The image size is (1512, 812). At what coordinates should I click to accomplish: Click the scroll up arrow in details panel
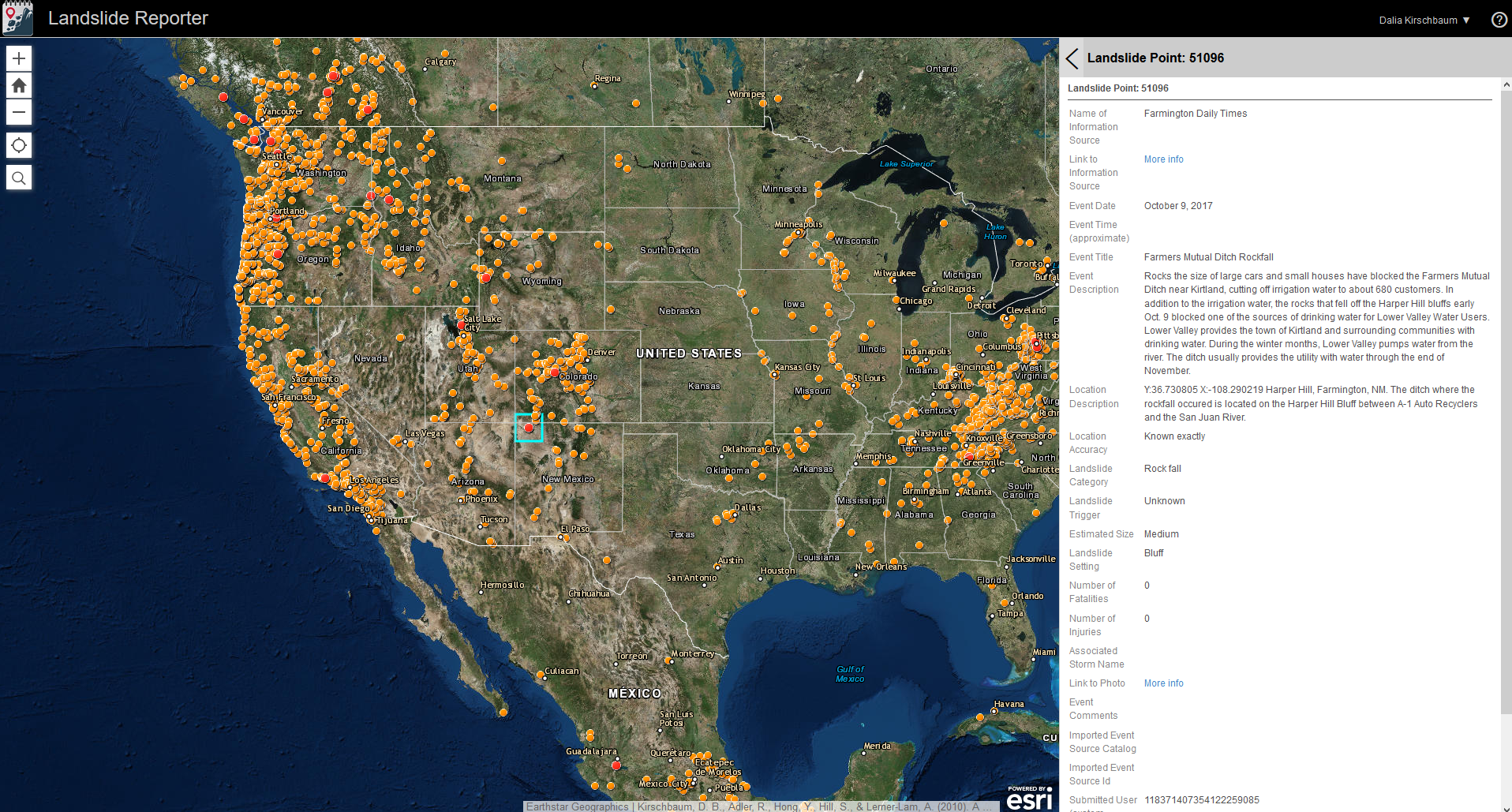tap(1506, 84)
